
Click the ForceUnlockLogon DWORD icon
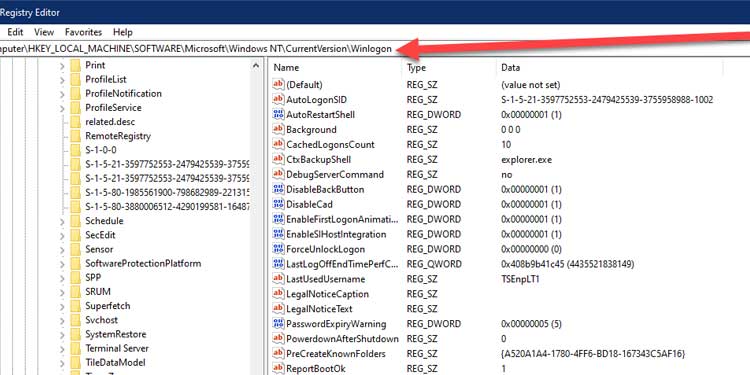[278, 249]
